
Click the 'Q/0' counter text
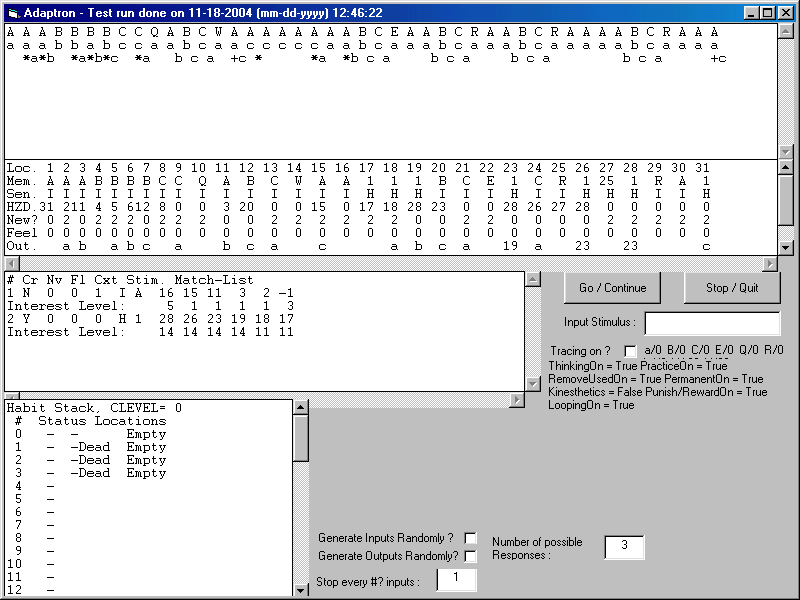click(749, 350)
